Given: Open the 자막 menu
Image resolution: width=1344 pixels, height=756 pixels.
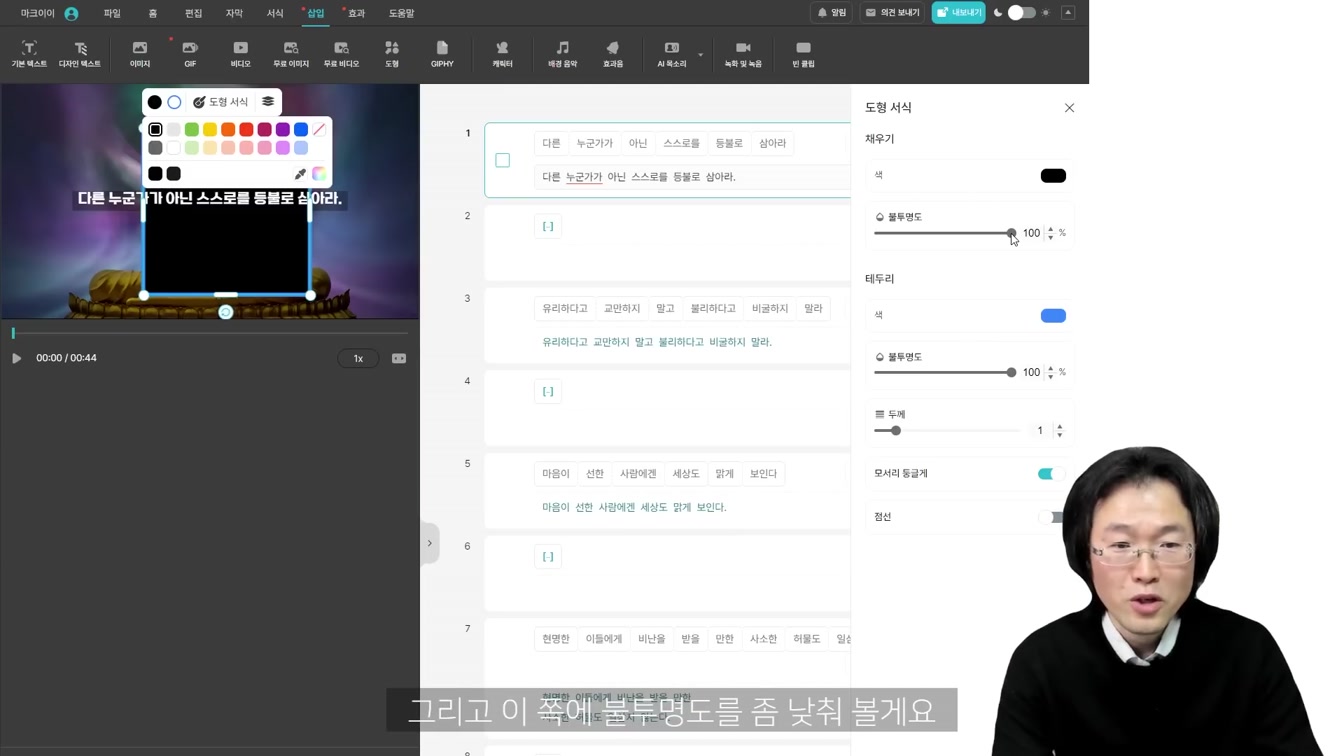Looking at the screenshot, I should click(x=234, y=13).
